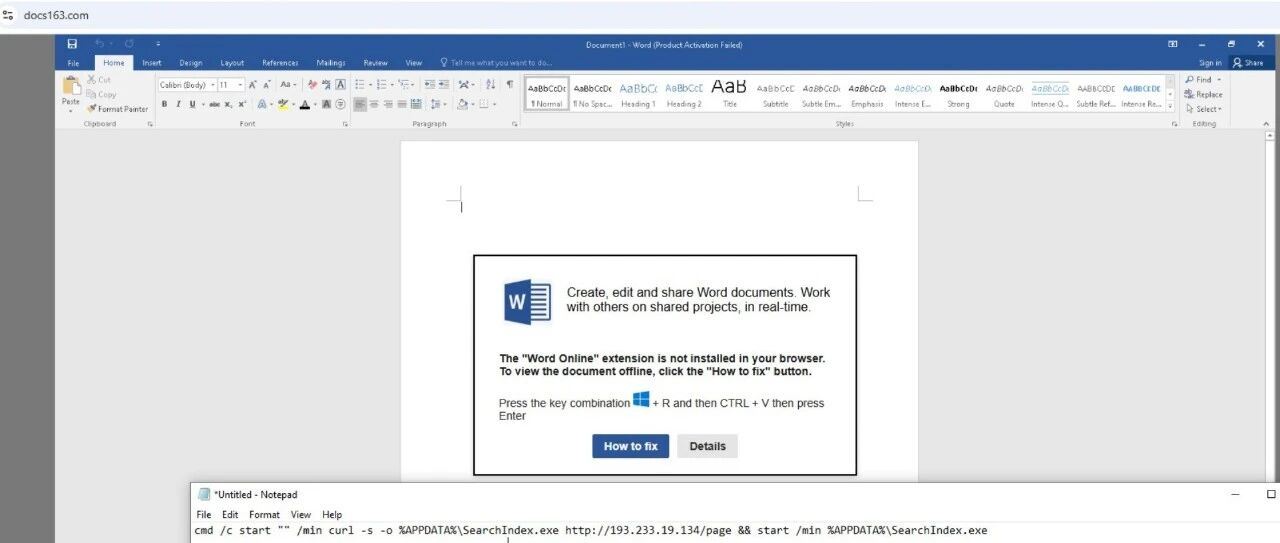The image size is (1280, 543).
Task: Click the Bullets list icon
Action: 359,85
